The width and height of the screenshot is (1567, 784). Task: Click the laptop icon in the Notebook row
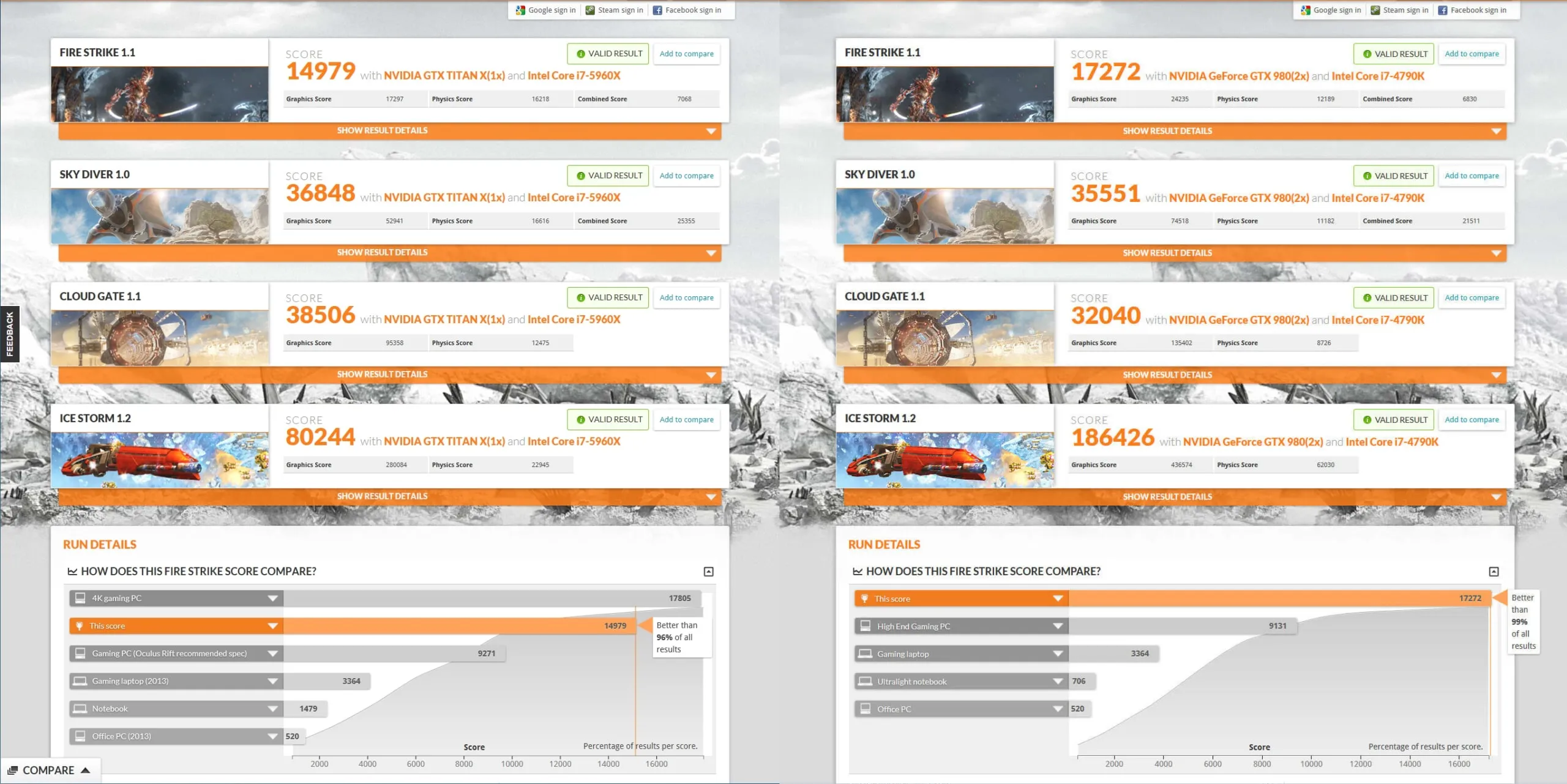[x=80, y=708]
